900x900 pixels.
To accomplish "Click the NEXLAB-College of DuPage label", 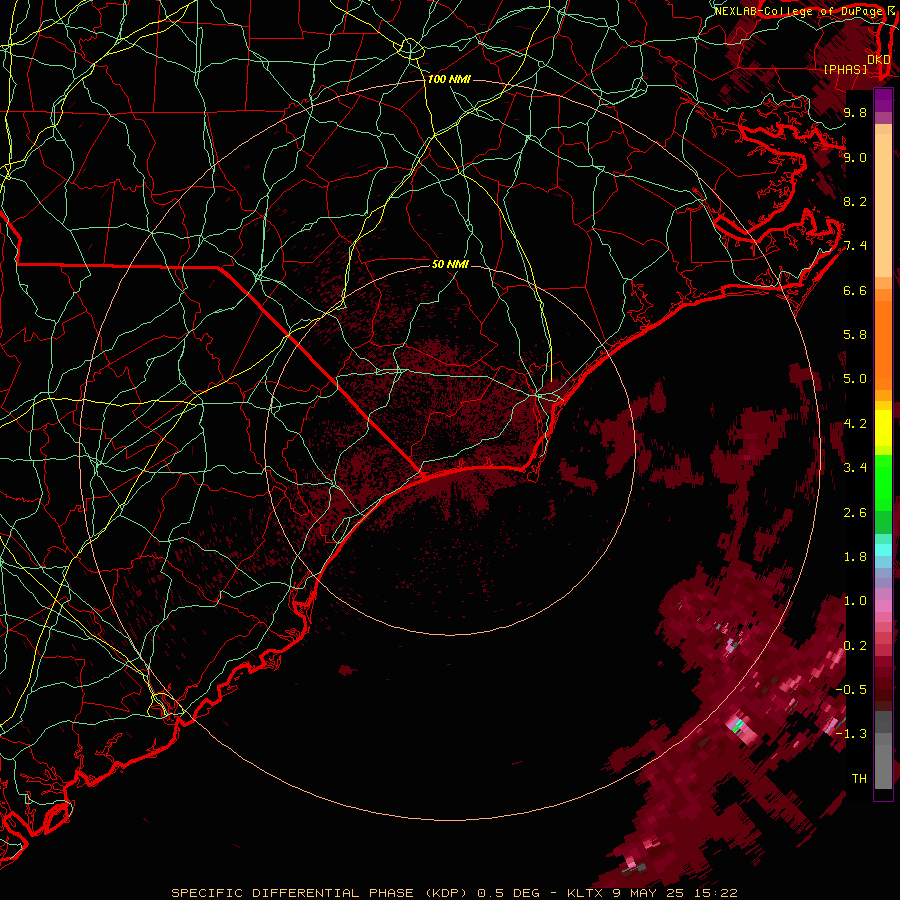I will tap(798, 11).
